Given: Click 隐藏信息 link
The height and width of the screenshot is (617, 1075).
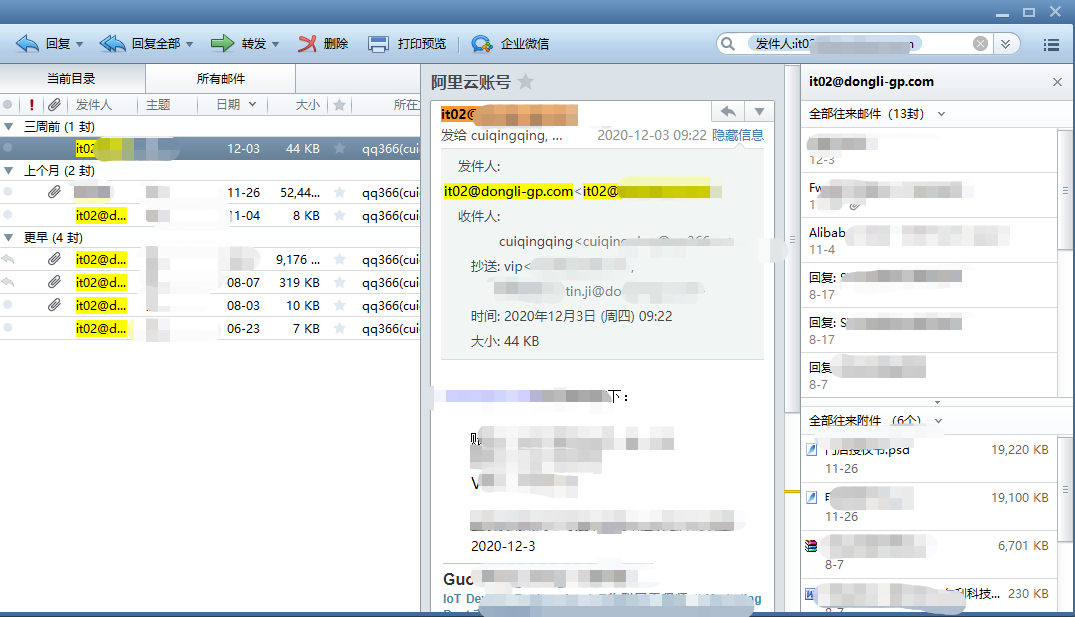Looking at the screenshot, I should pos(738,135).
